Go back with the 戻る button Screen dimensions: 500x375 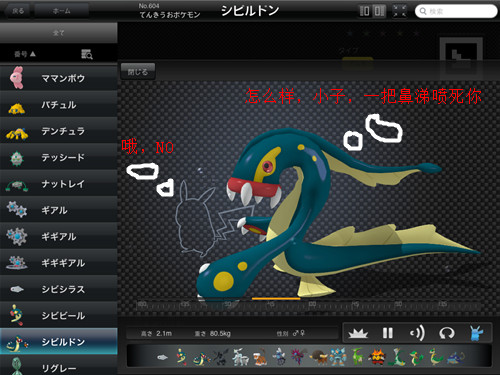(18, 11)
